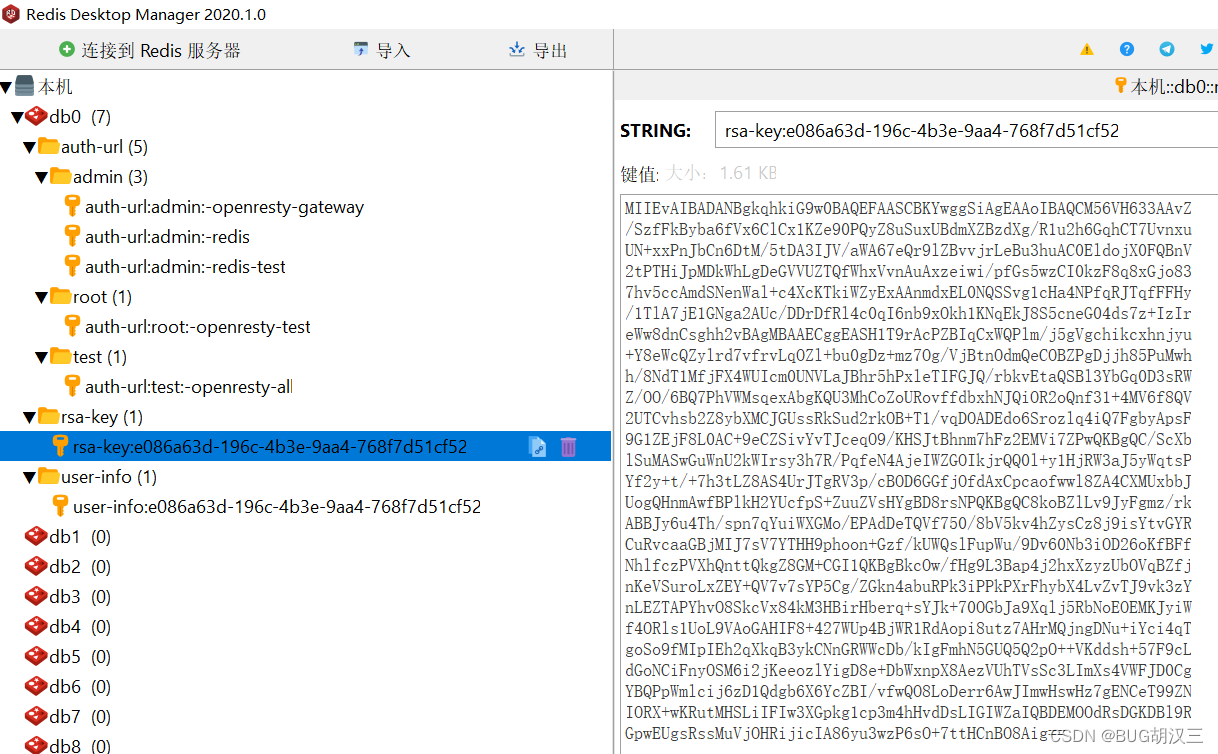This screenshot has width=1218, height=754.
Task: Collapse the 本机 server connection
Action: click(6, 87)
